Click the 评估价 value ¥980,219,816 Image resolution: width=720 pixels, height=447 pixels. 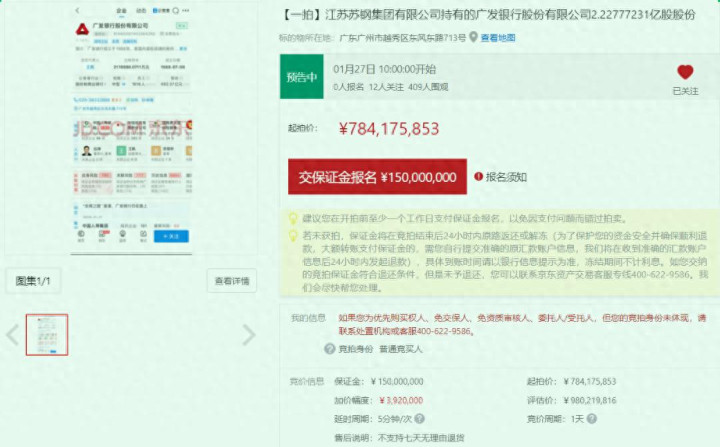[590, 400]
